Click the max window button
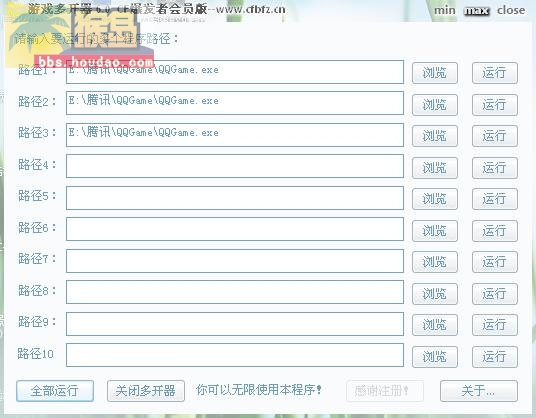This screenshot has height=418, width=536. coord(477,11)
